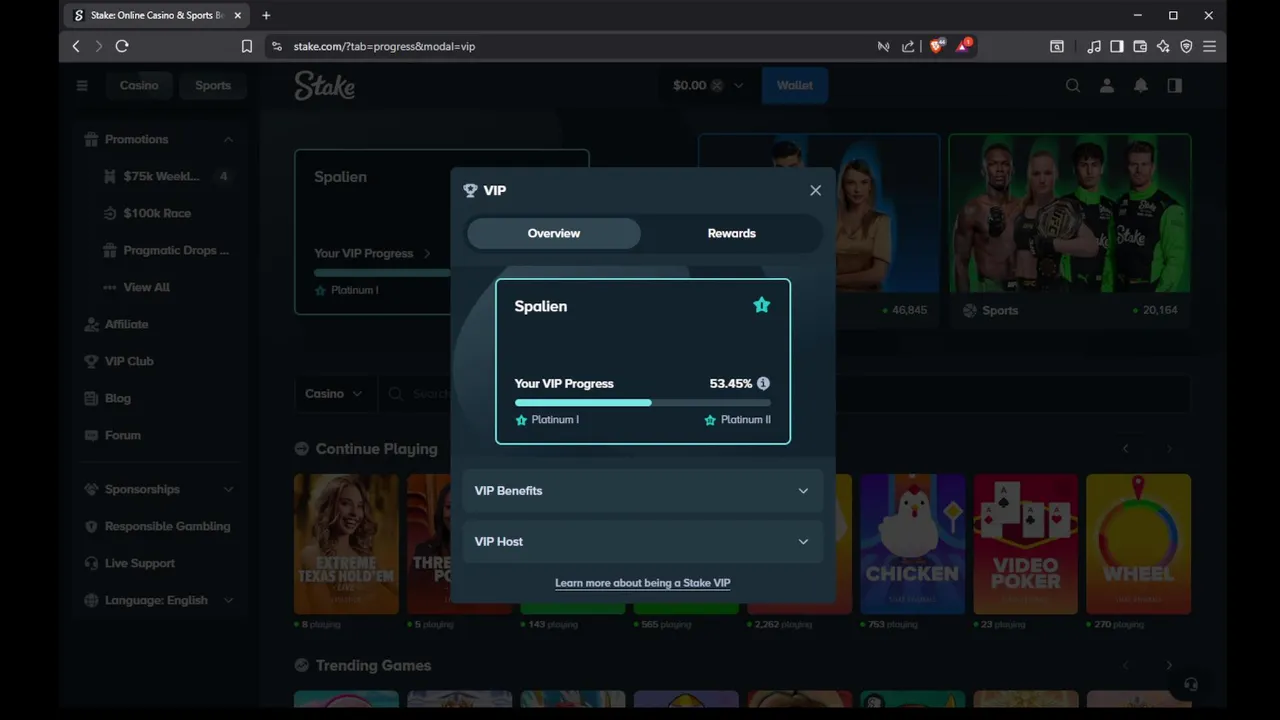Viewport: 1280px width, 720px height.
Task: Open Live Support sidebar item
Action: click(x=140, y=563)
